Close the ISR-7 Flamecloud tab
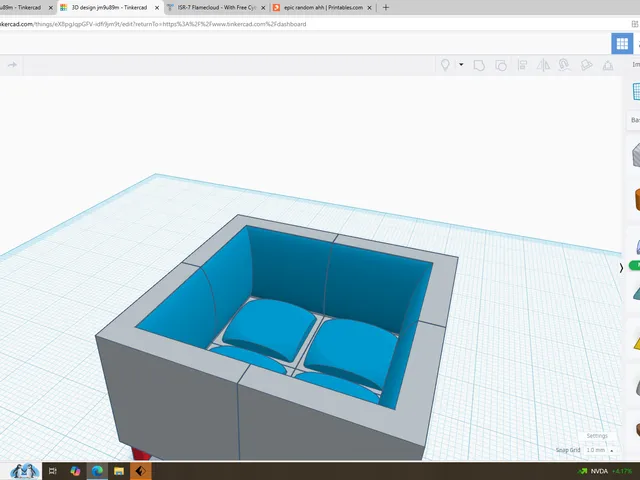The image size is (640, 480). [263, 8]
